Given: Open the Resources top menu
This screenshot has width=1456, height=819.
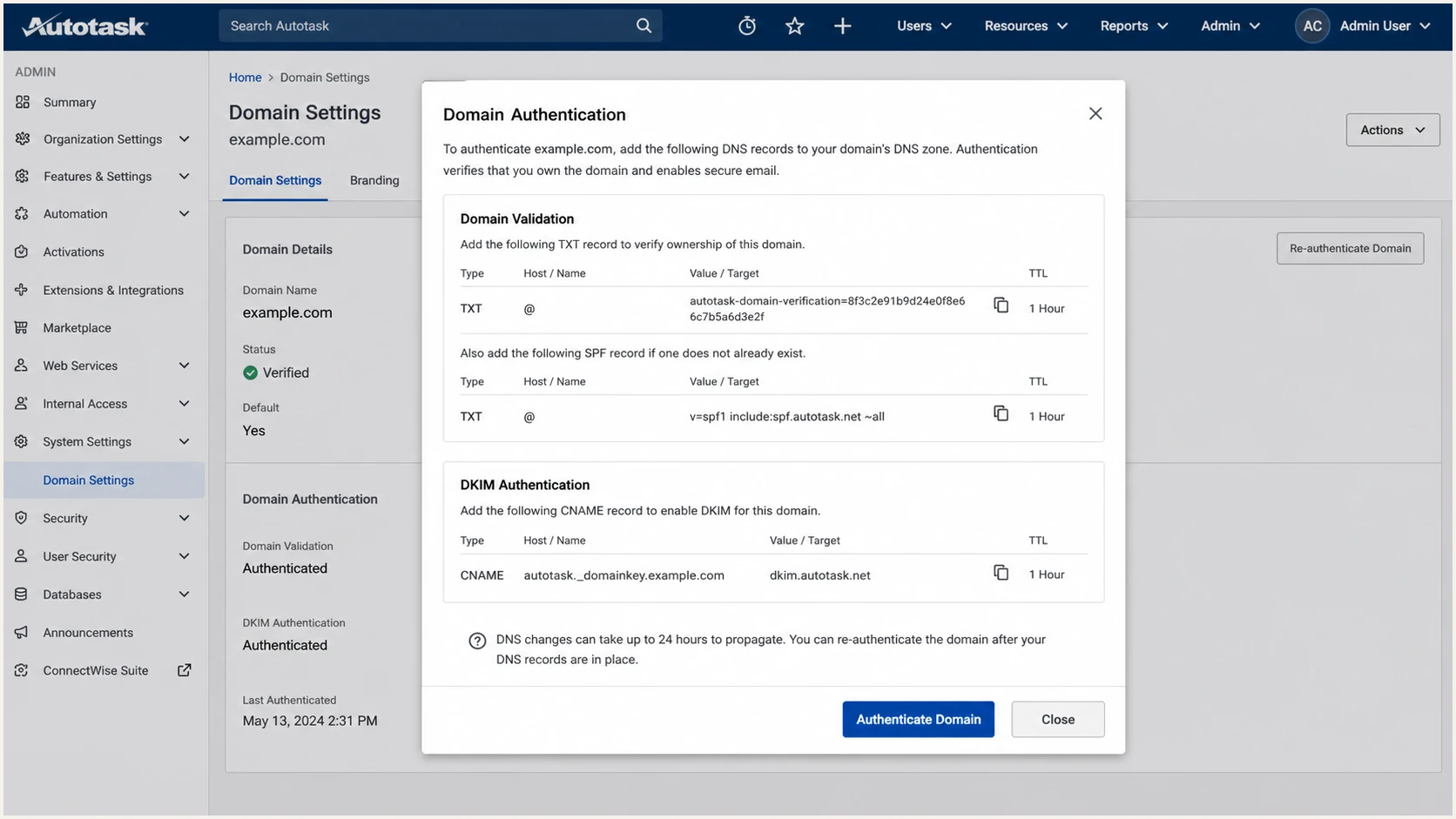Looking at the screenshot, I should [1026, 26].
